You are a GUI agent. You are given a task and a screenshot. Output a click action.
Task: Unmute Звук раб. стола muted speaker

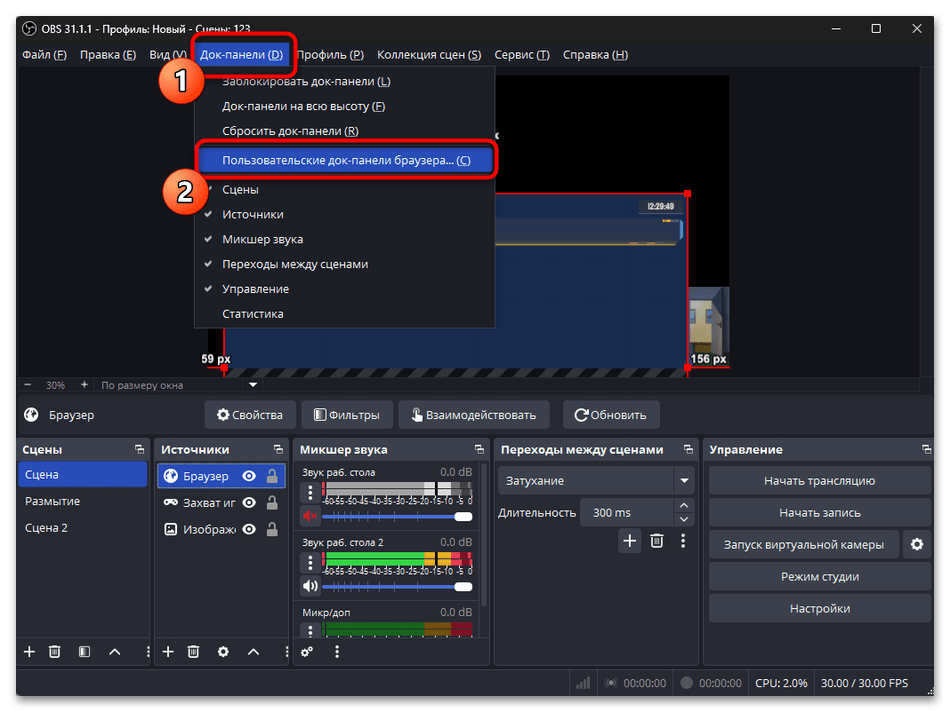click(310, 516)
